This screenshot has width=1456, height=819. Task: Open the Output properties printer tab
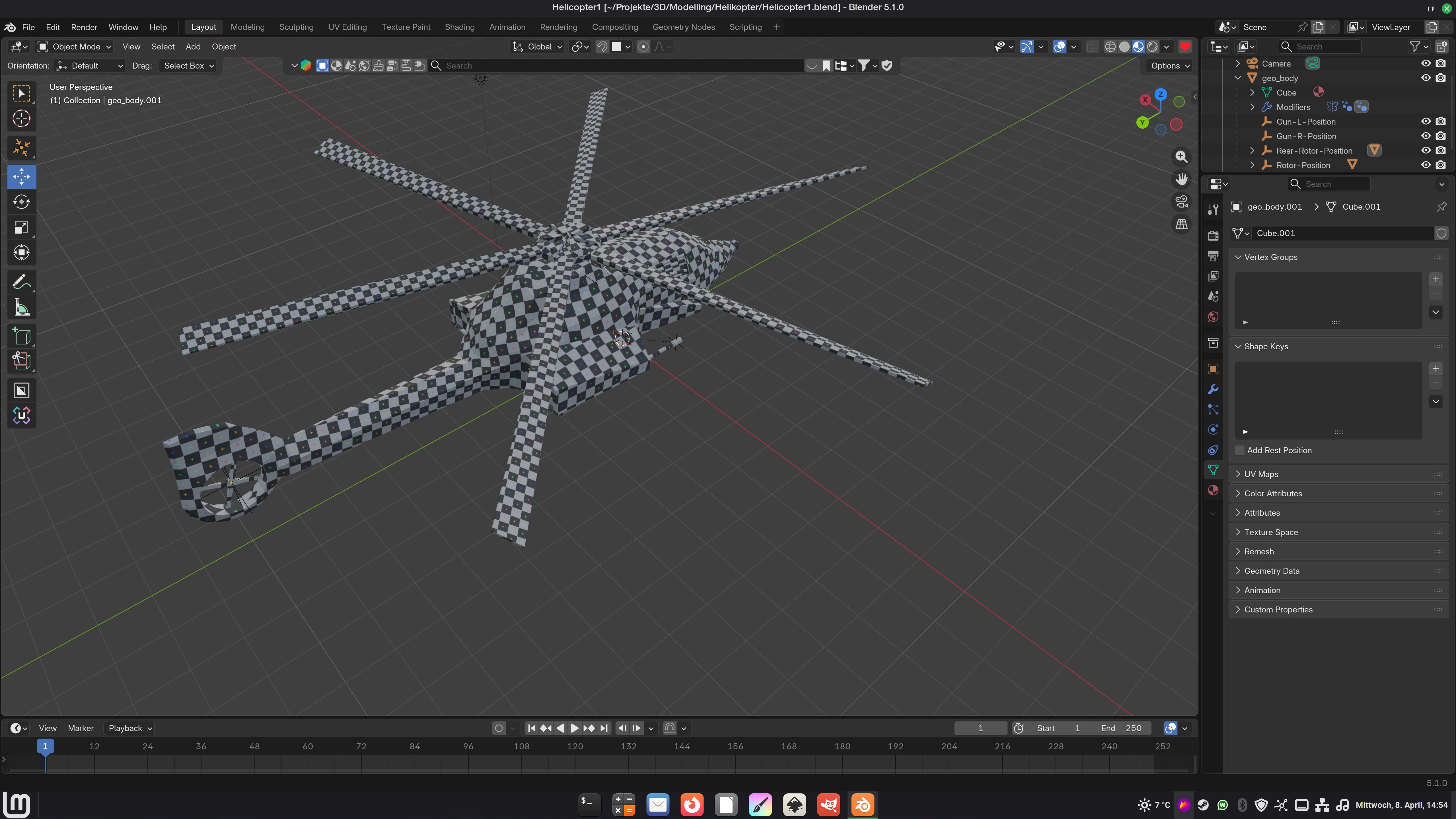pos(1213,256)
